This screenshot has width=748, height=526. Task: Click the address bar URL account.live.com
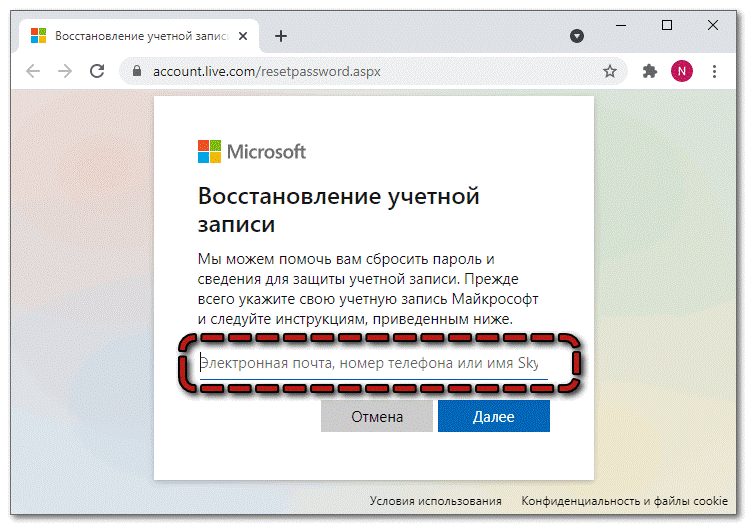(267, 72)
